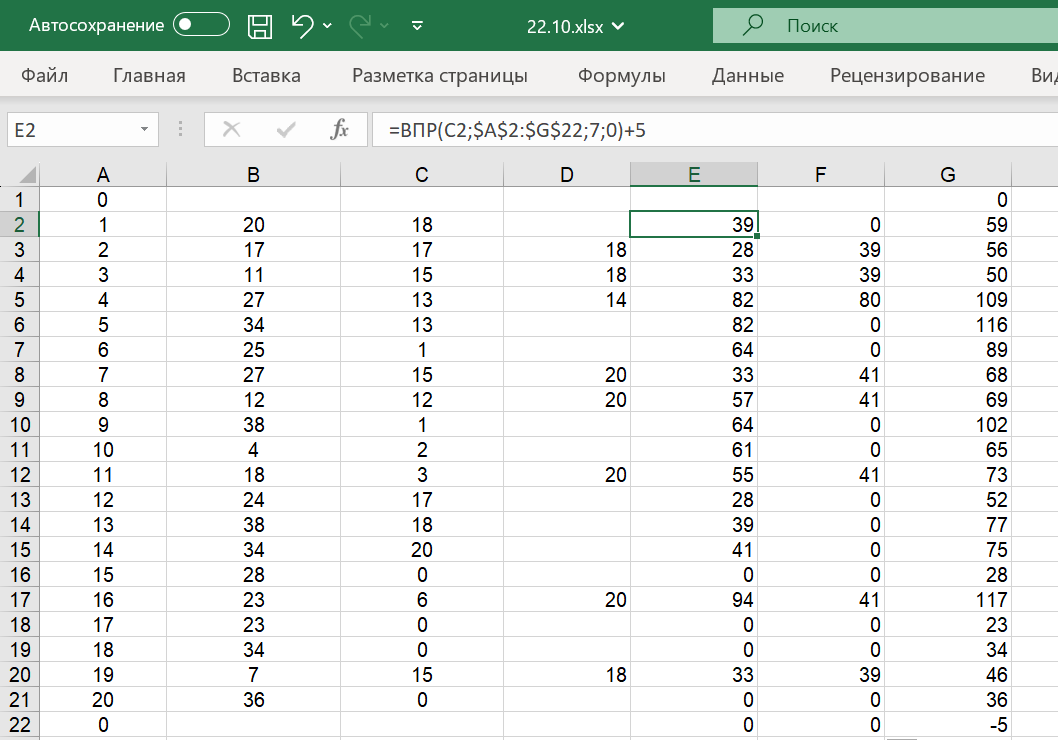
Task: Click the Undo arrow icon
Action: [303, 26]
